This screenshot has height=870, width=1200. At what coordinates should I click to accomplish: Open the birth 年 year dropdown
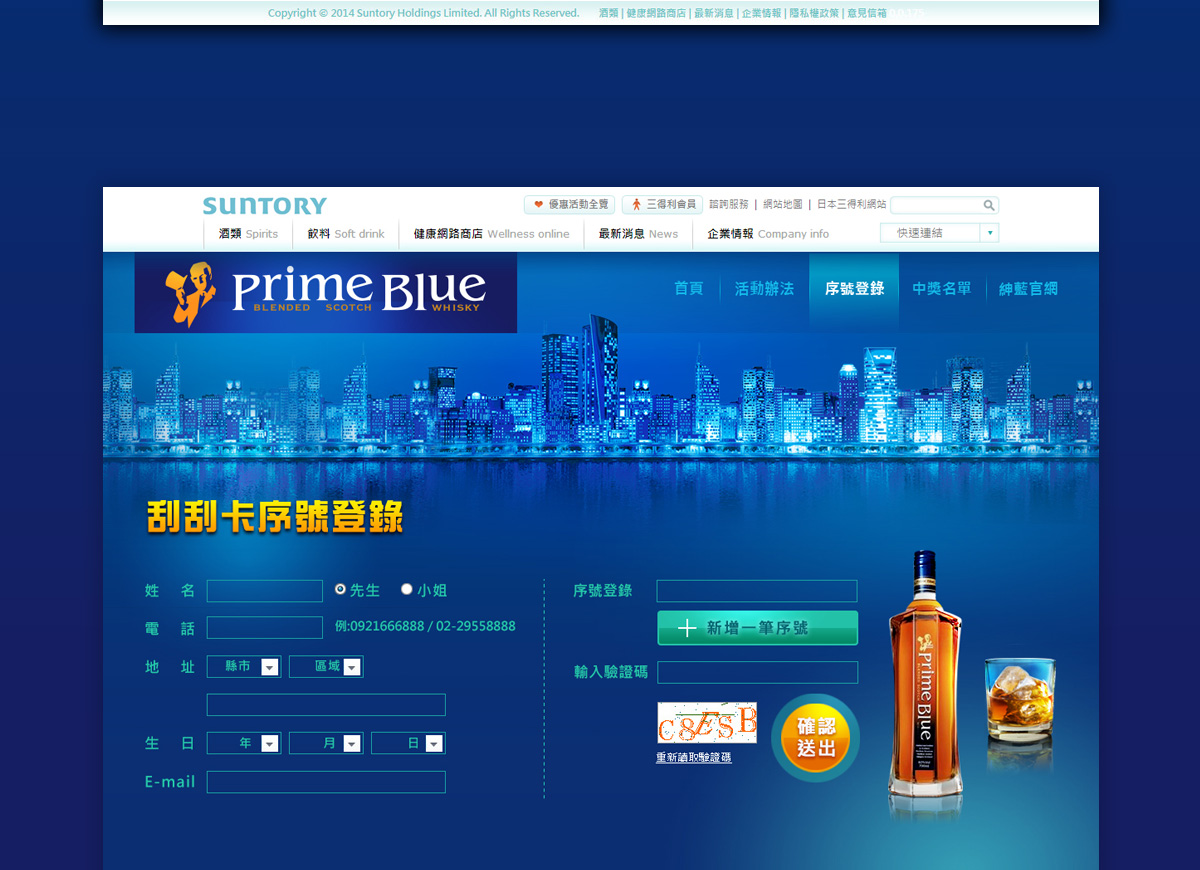click(x=244, y=743)
